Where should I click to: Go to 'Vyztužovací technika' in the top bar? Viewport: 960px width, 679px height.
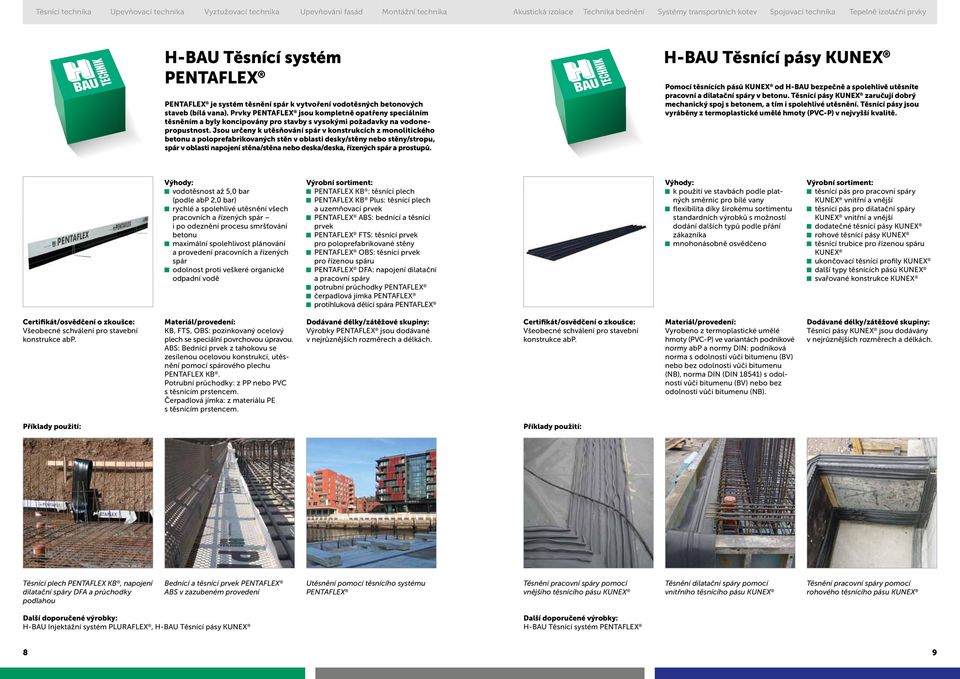pyautogui.click(x=241, y=12)
